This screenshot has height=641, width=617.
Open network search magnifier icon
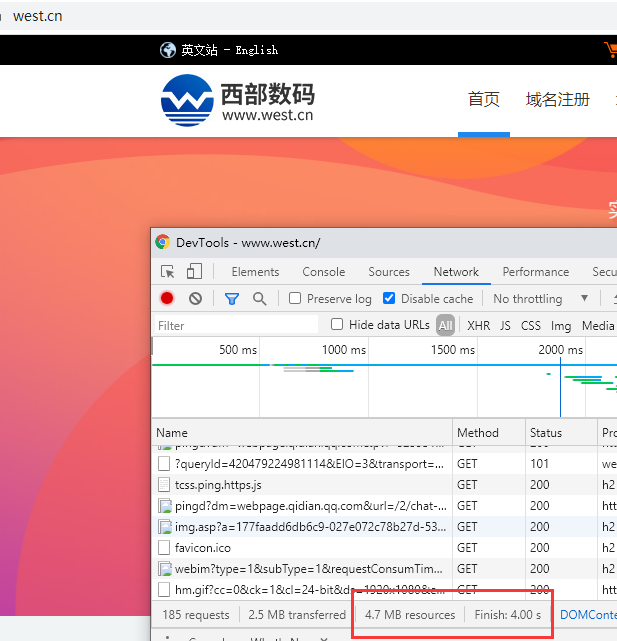pos(260,299)
